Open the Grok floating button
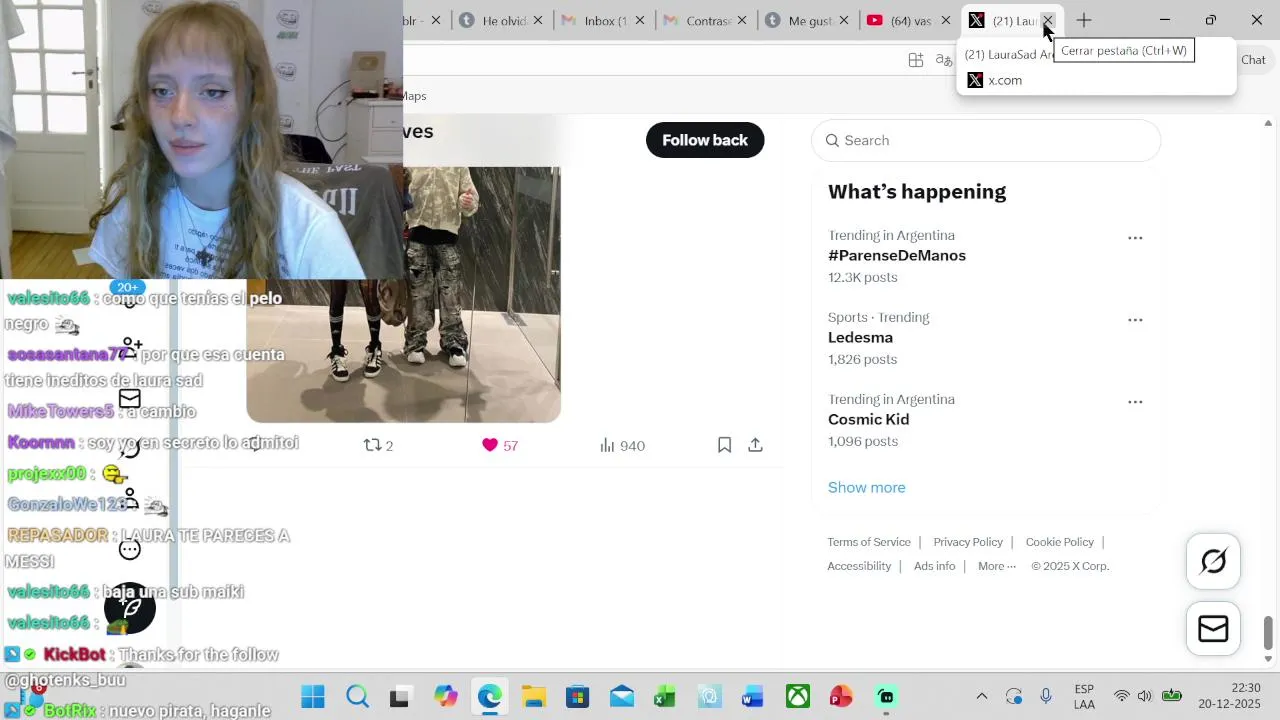This screenshot has height=720, width=1280. coord(1213,562)
